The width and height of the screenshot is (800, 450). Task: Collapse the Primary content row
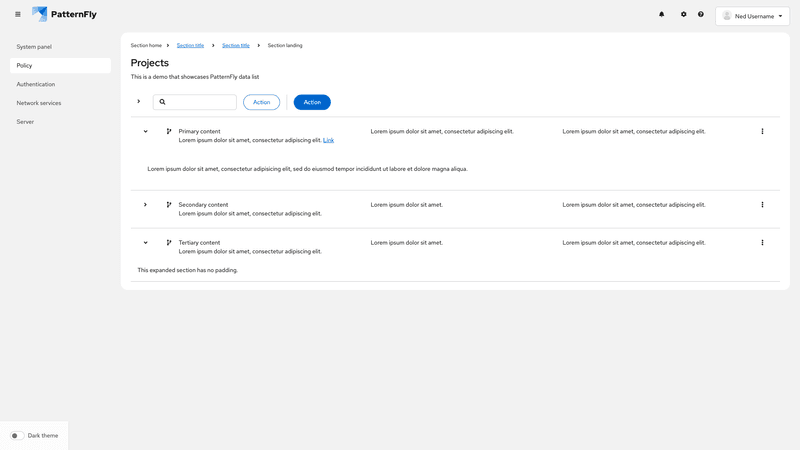pos(145,131)
